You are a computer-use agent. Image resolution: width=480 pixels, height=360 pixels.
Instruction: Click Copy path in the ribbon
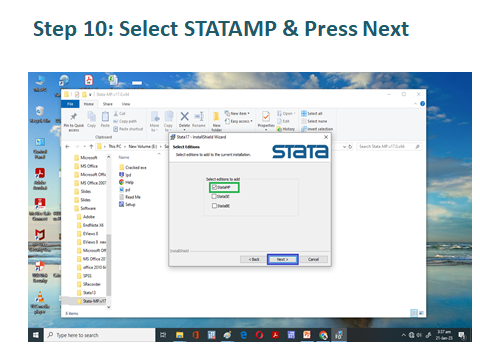pyautogui.click(x=125, y=121)
